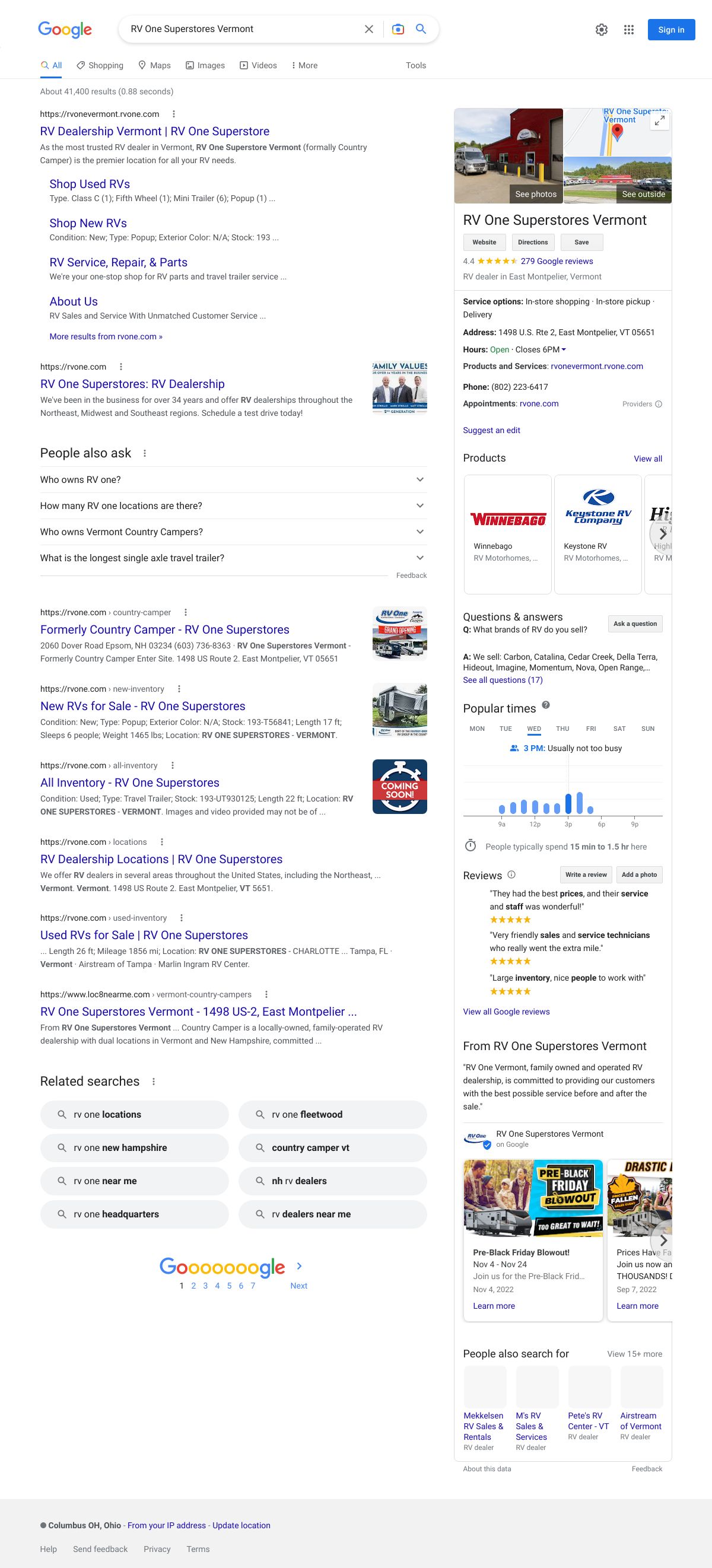Switch to the Images tab

click(205, 65)
